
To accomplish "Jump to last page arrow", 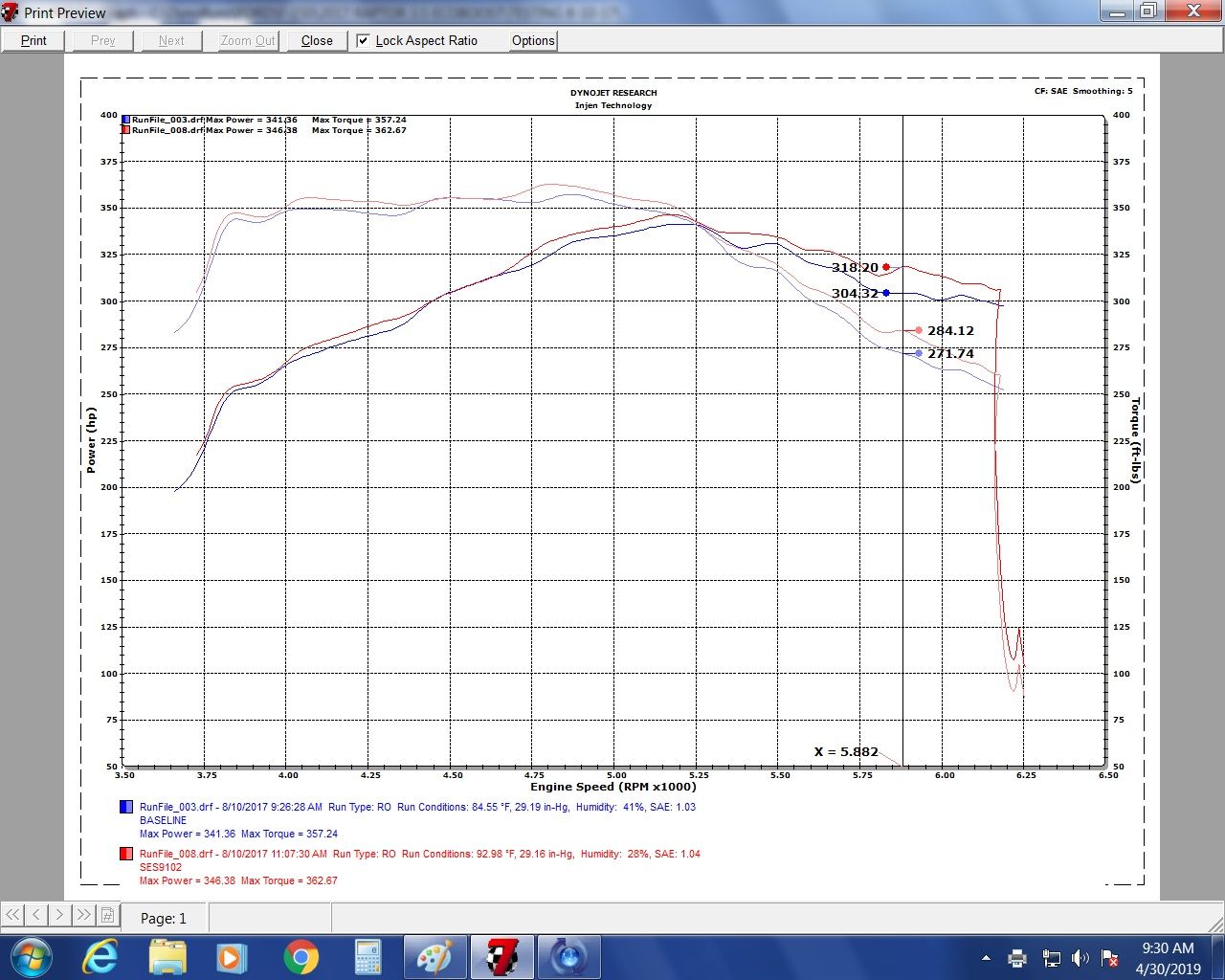I will (83, 915).
